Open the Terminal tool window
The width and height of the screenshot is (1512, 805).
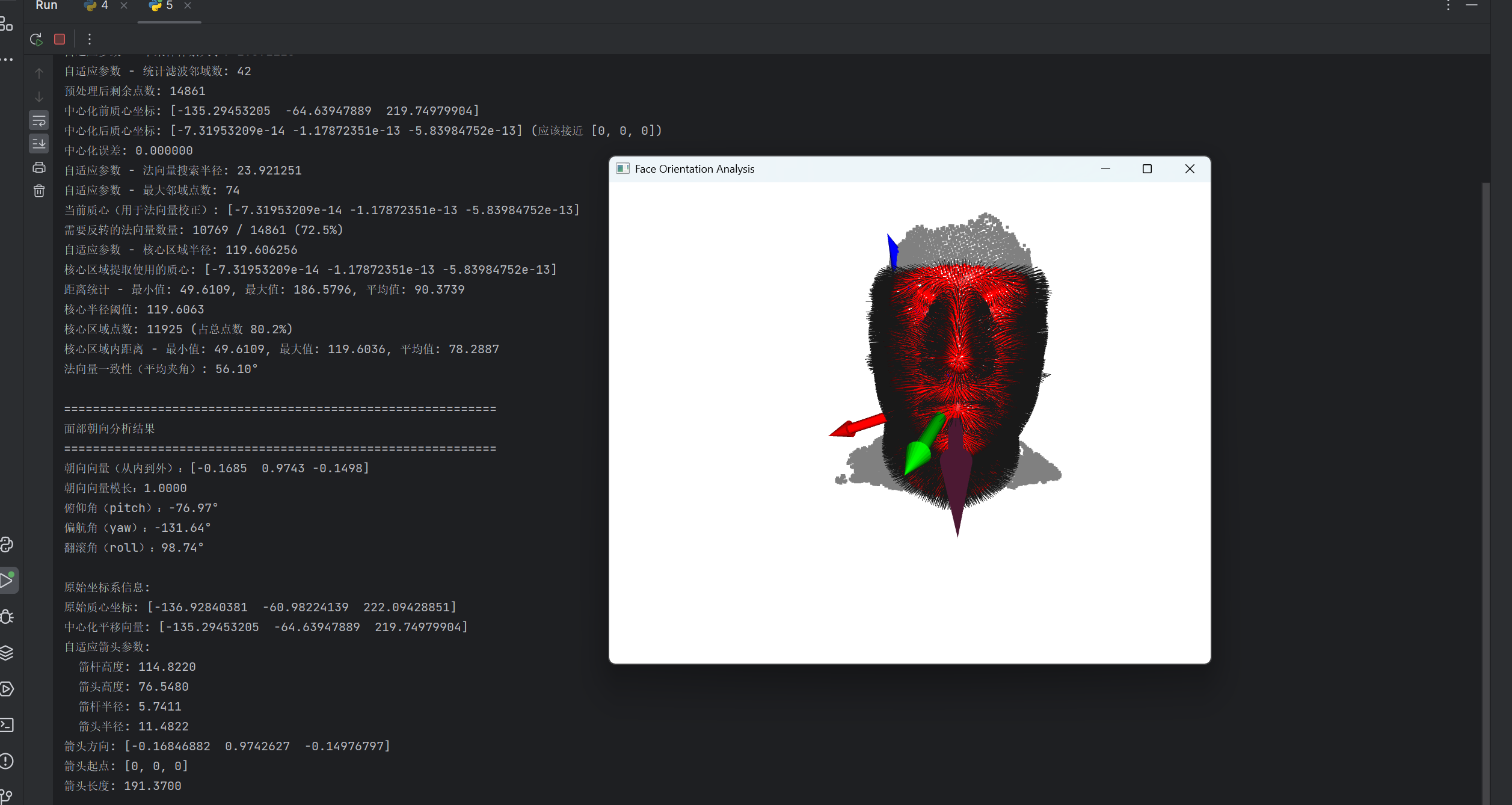coord(7,725)
